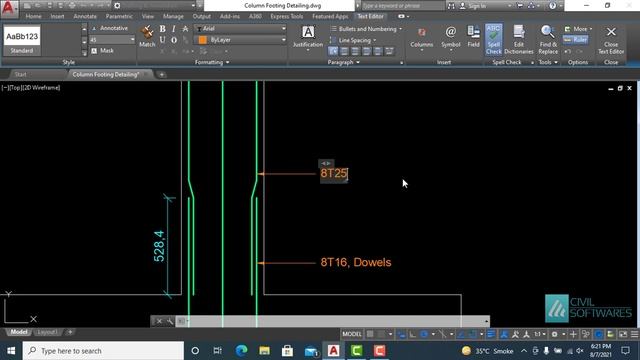640x360 pixels.
Task: Click the command line input field
Action: coord(333,321)
